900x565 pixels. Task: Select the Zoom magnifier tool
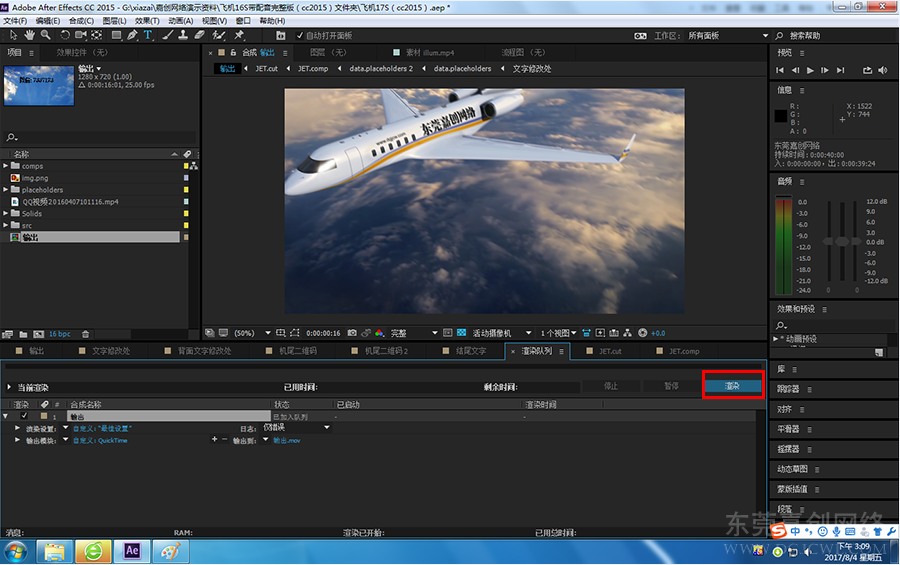(45, 35)
